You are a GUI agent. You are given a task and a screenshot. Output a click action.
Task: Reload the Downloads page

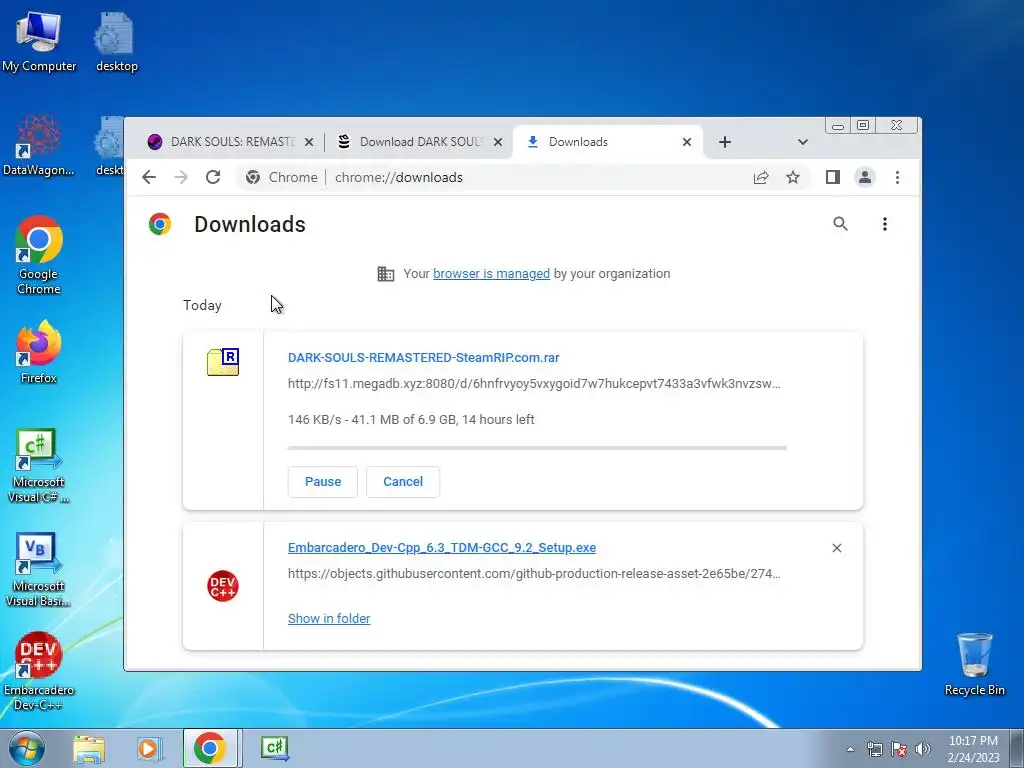[213, 177]
